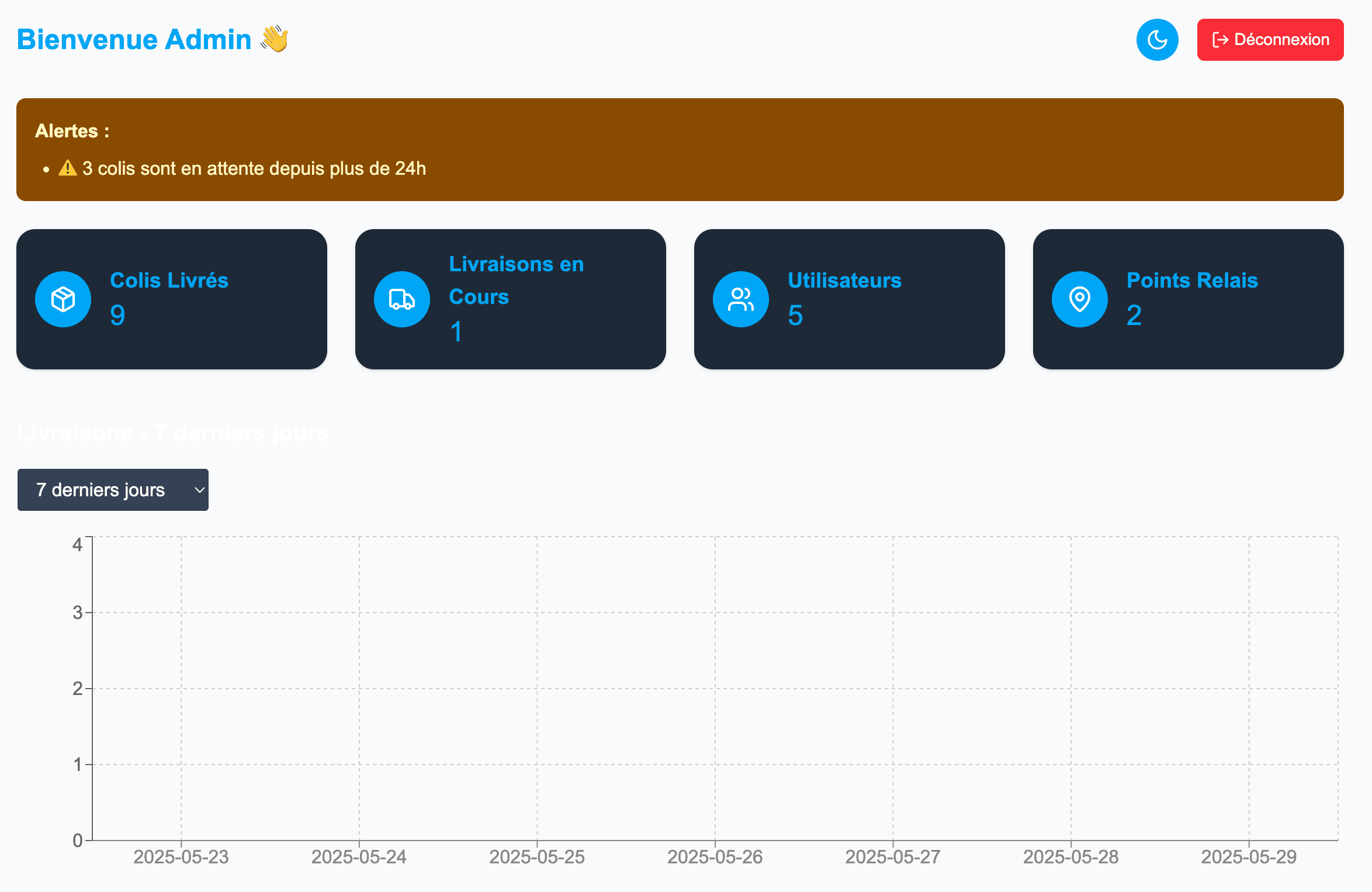The image size is (1372, 892).
Task: Click the Points Relais card title
Action: 1192,281
